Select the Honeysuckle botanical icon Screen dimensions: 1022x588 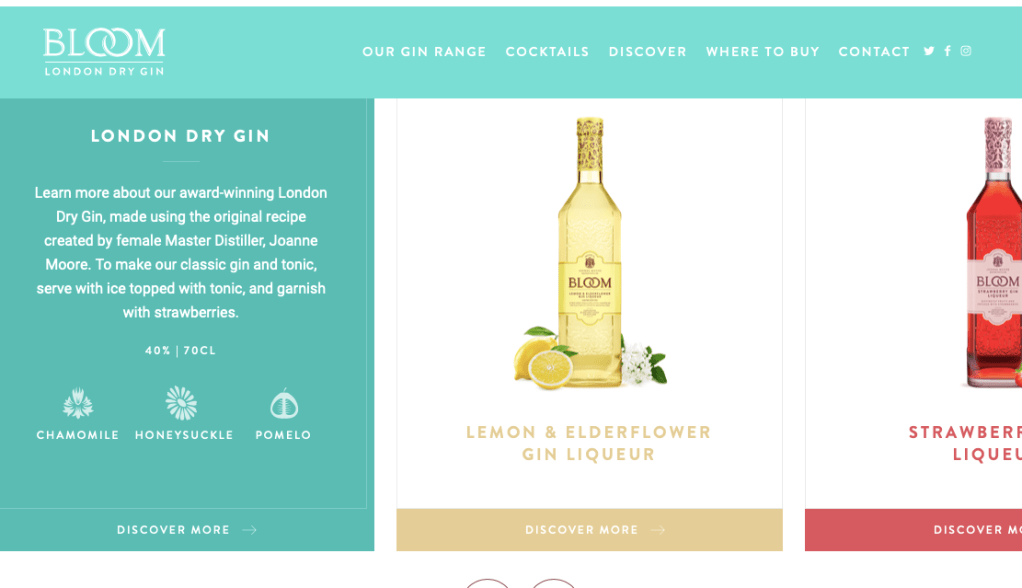(181, 402)
